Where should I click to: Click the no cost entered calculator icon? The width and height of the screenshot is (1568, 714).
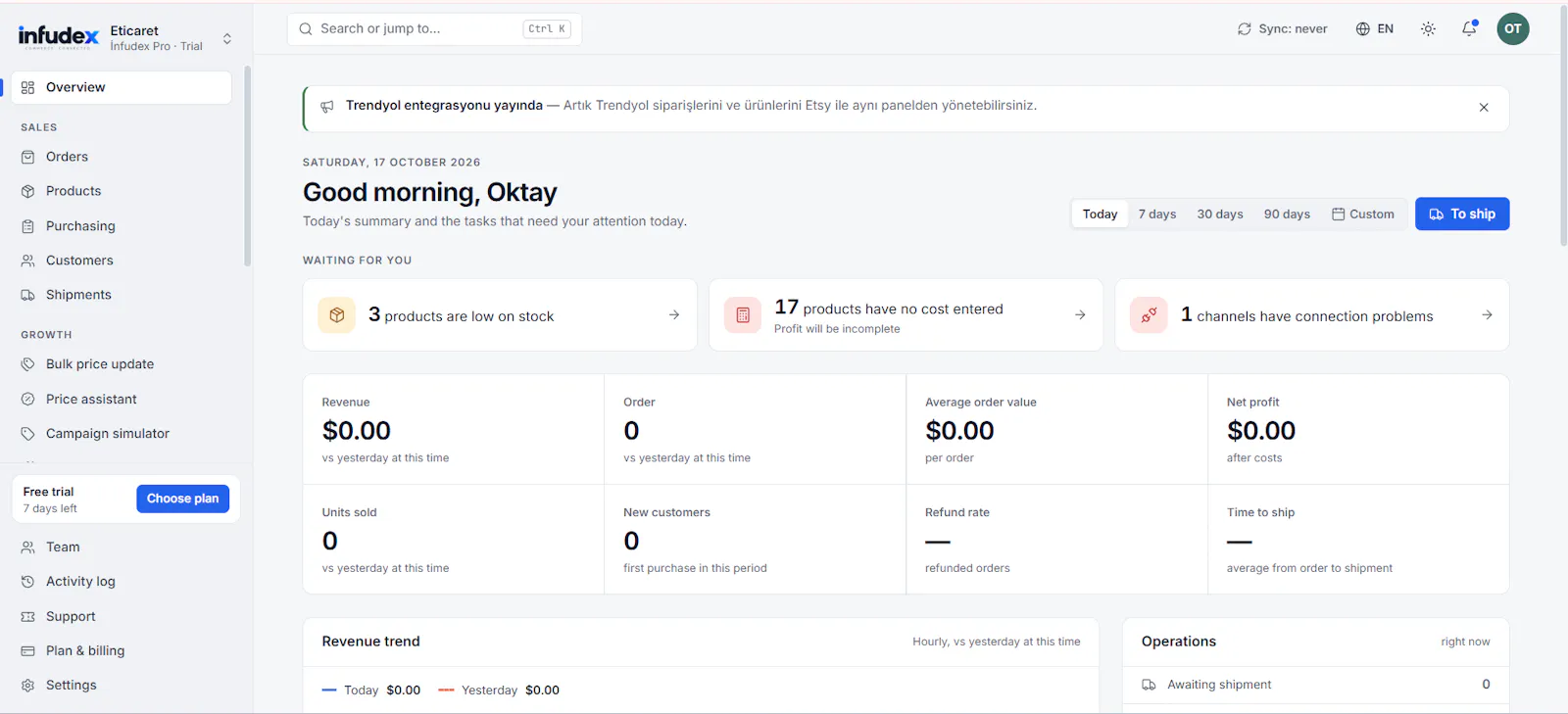click(743, 315)
